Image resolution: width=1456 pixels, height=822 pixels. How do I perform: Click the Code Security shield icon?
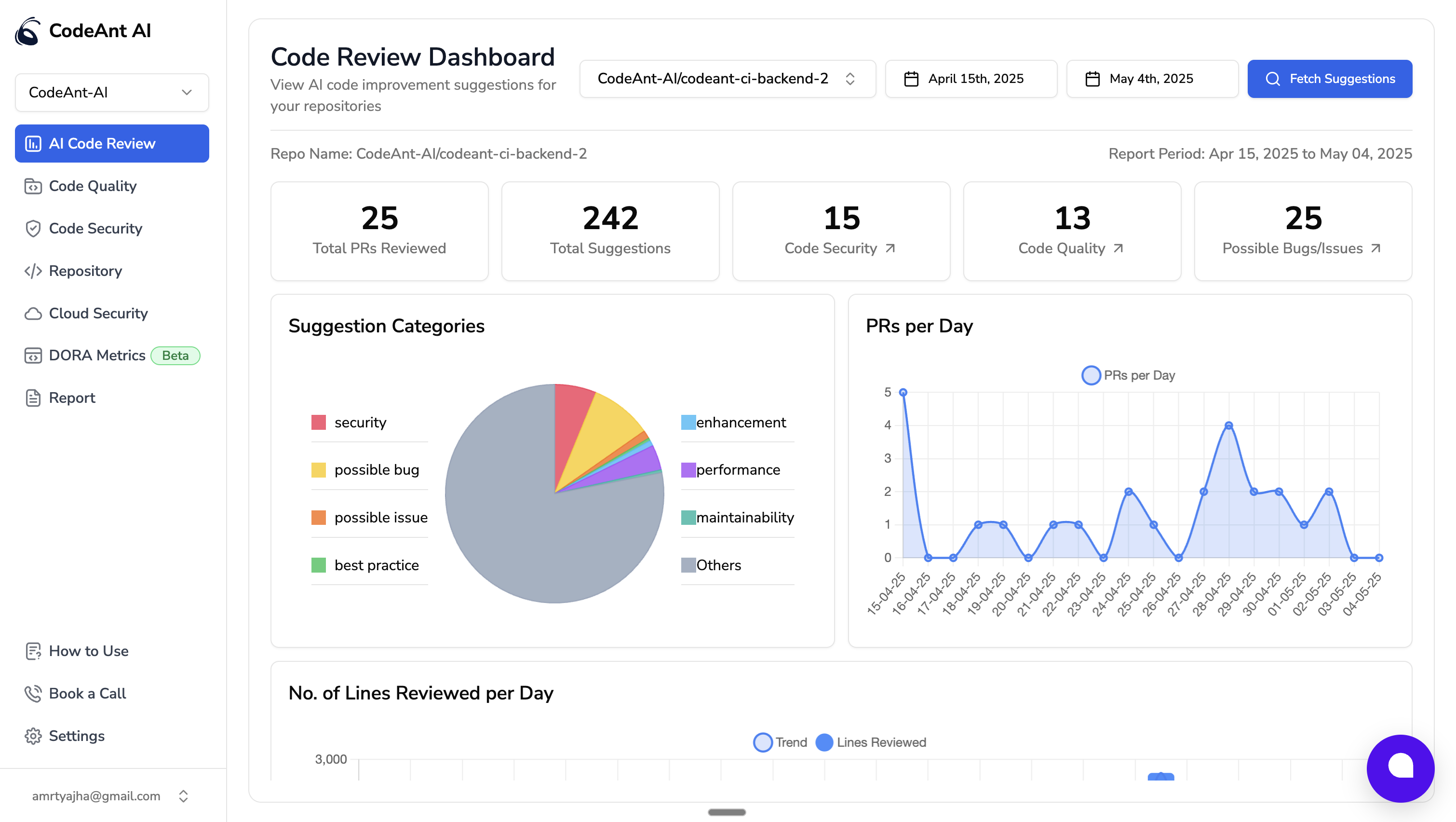click(33, 229)
